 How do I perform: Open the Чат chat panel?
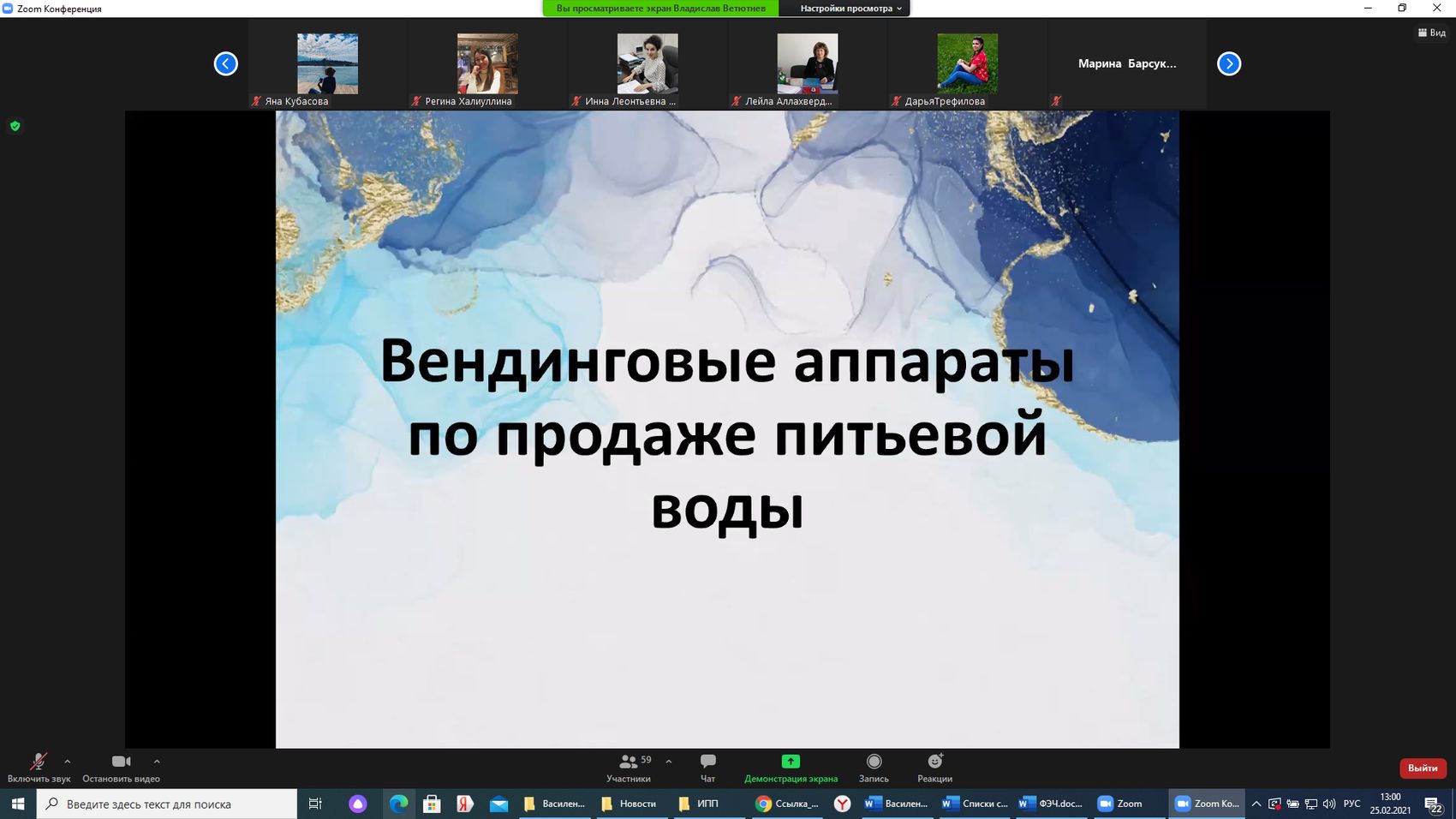point(707,767)
